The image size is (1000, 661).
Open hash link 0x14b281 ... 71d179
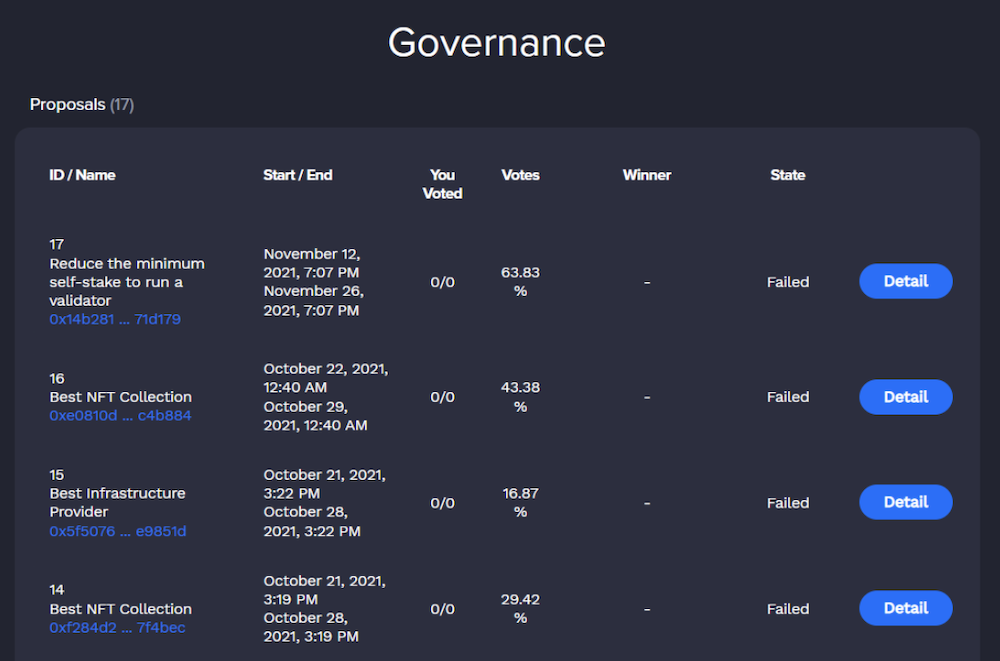coord(113,319)
